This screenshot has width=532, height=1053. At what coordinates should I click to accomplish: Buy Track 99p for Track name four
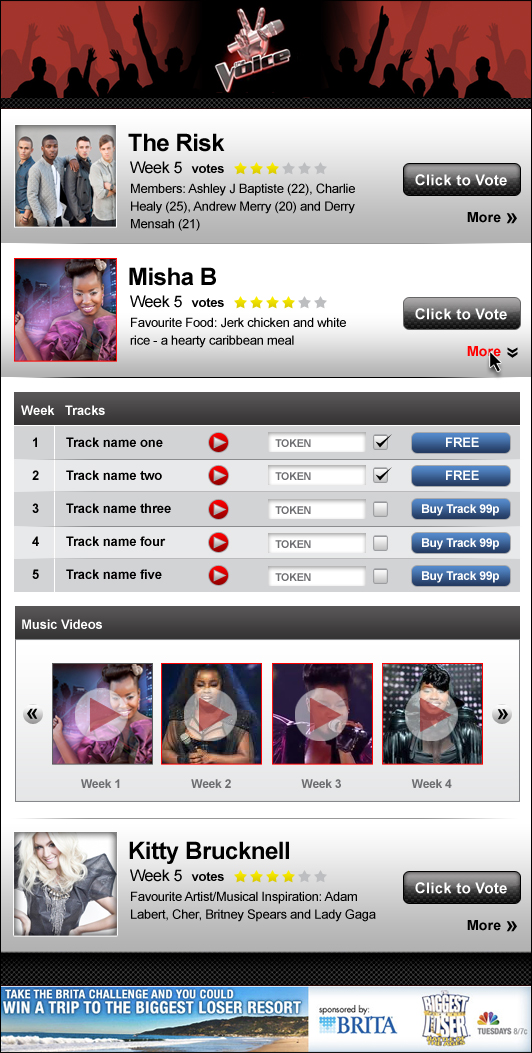461,543
